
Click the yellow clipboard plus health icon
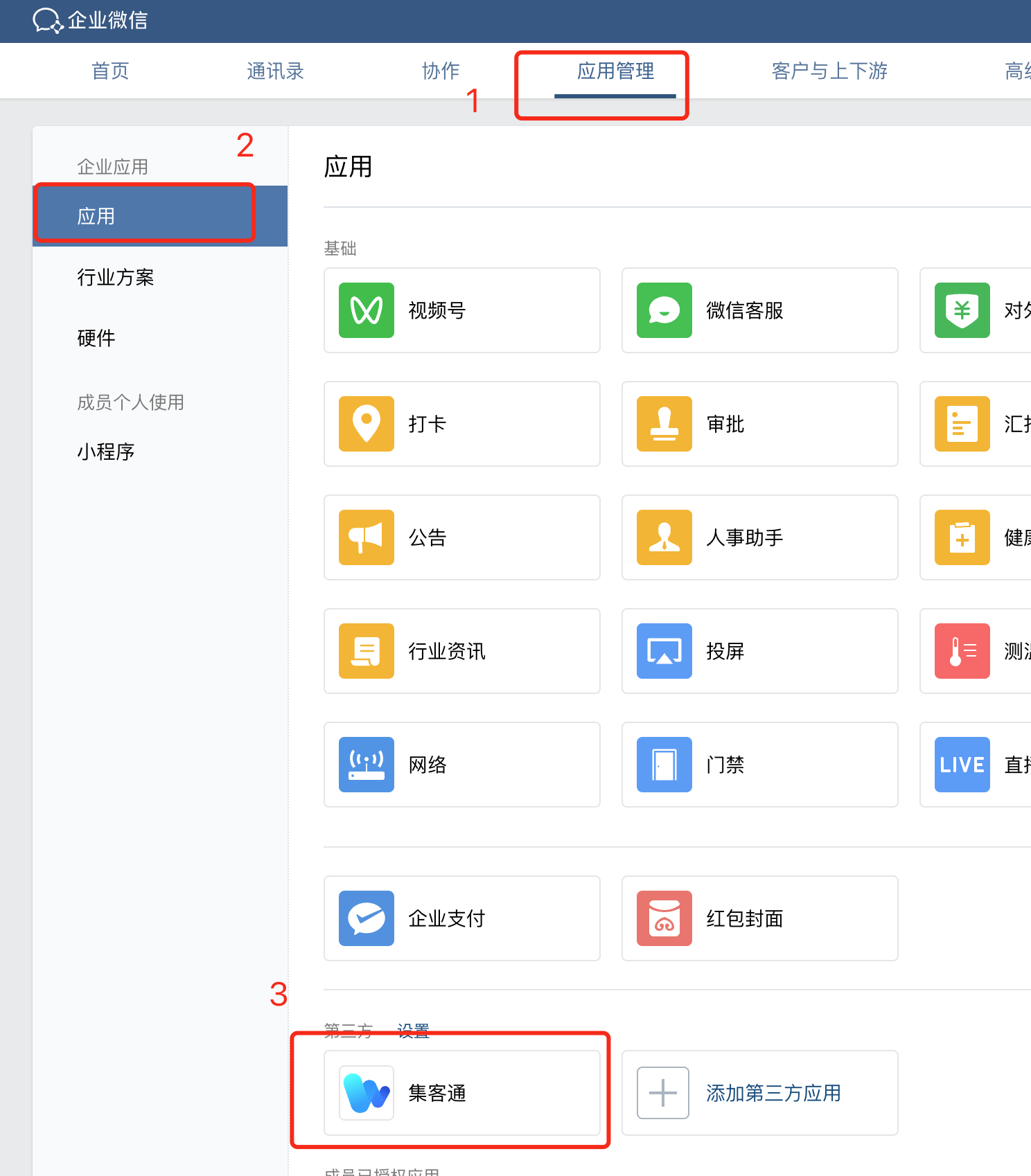click(x=962, y=537)
